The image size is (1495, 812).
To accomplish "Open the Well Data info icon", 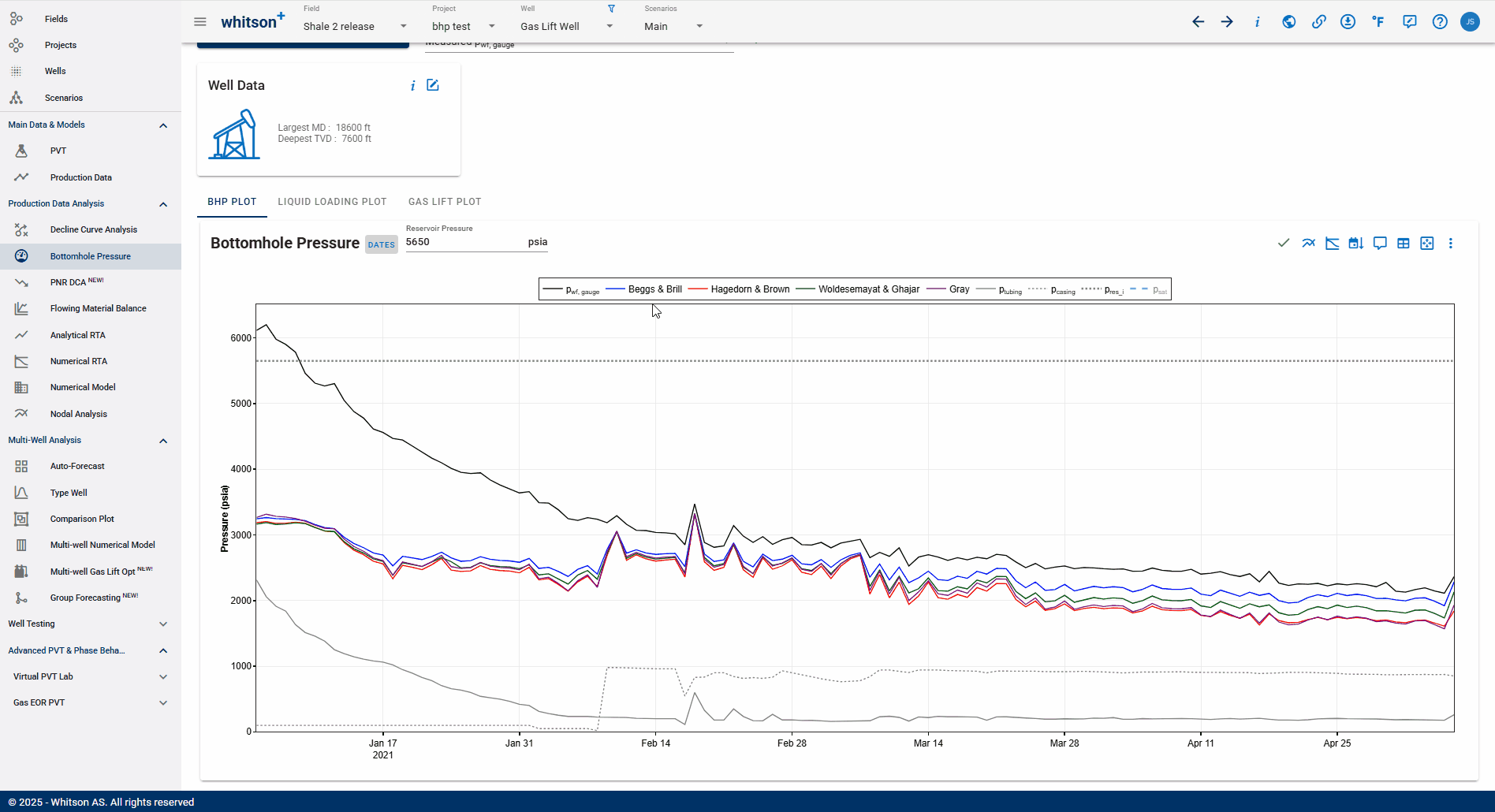I will tap(412, 86).
